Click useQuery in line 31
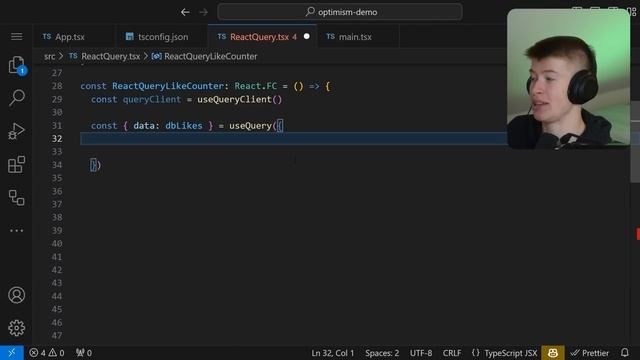 tap(250, 126)
